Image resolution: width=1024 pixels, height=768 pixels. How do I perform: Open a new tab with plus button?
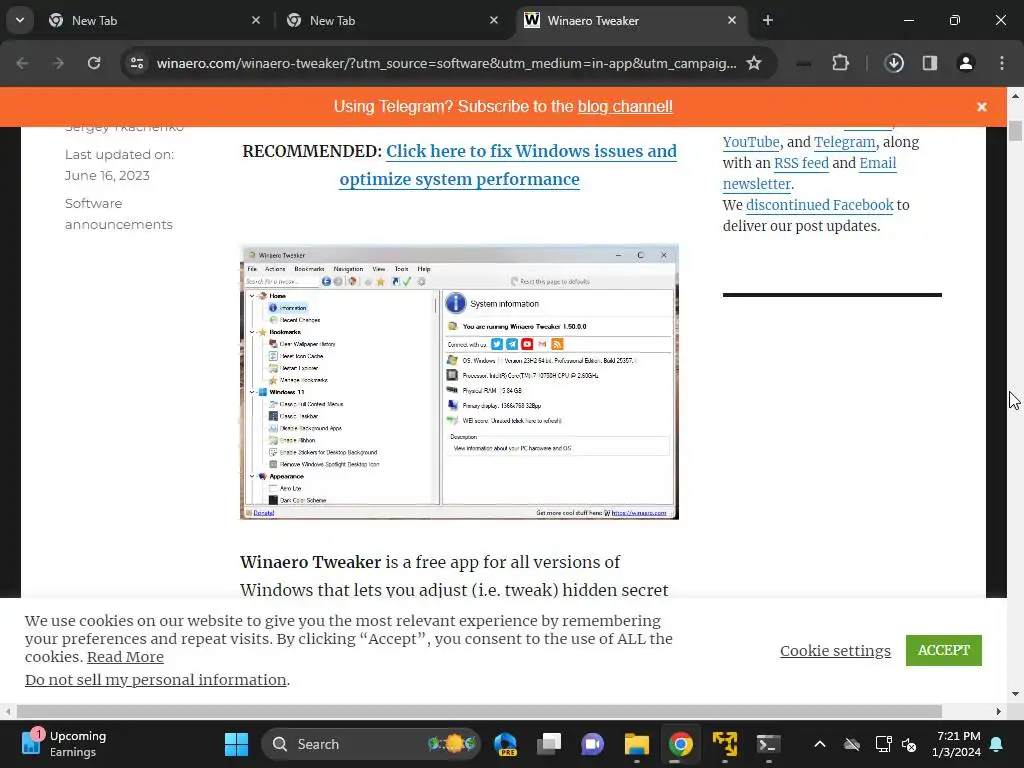click(768, 20)
